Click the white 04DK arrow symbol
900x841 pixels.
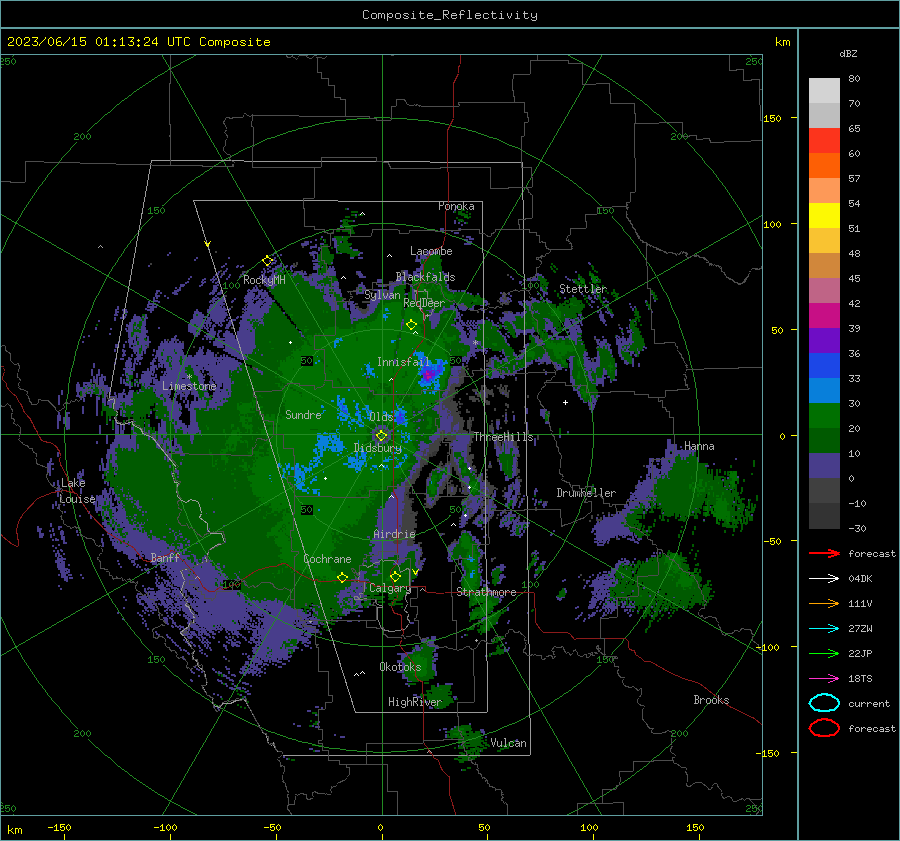(824, 578)
